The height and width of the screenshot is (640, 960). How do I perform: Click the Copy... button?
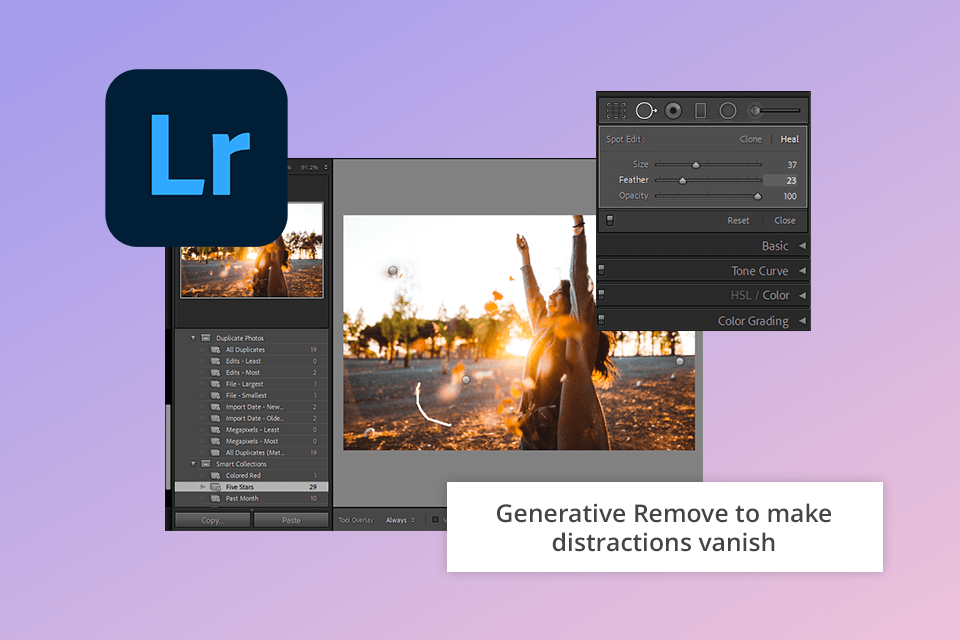tap(212, 520)
